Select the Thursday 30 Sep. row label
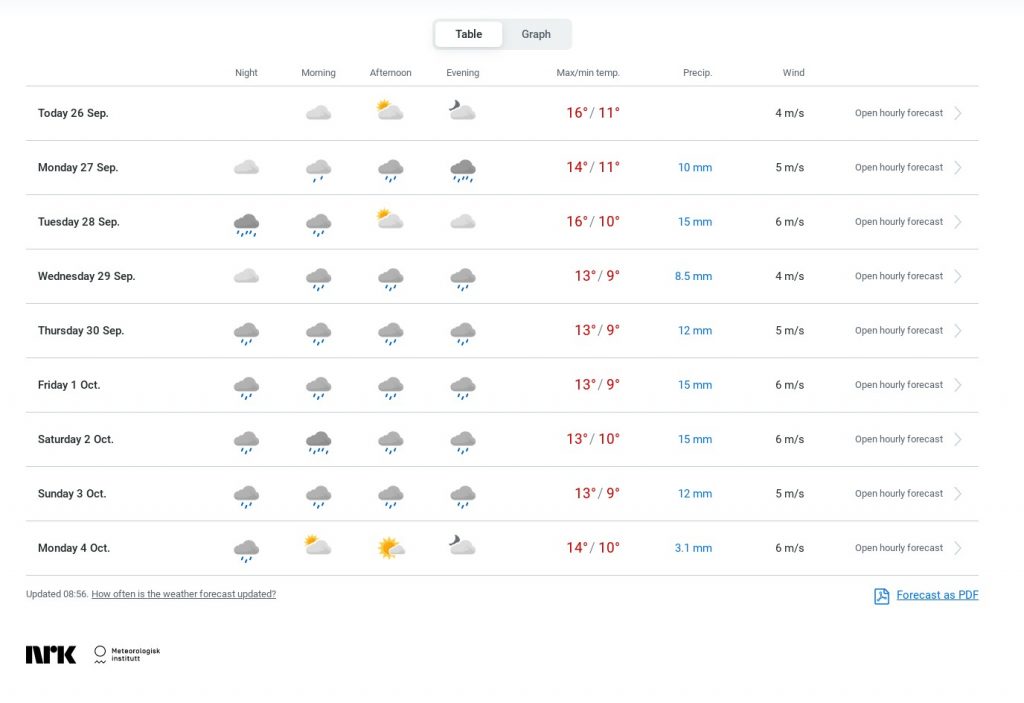Screen dimensions: 1024x703 [x=81, y=331]
